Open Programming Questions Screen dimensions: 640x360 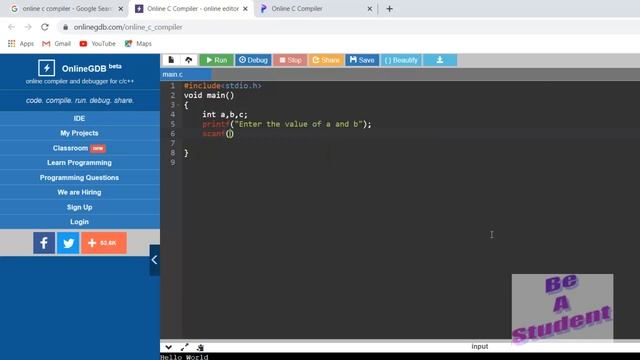pyautogui.click(x=79, y=178)
